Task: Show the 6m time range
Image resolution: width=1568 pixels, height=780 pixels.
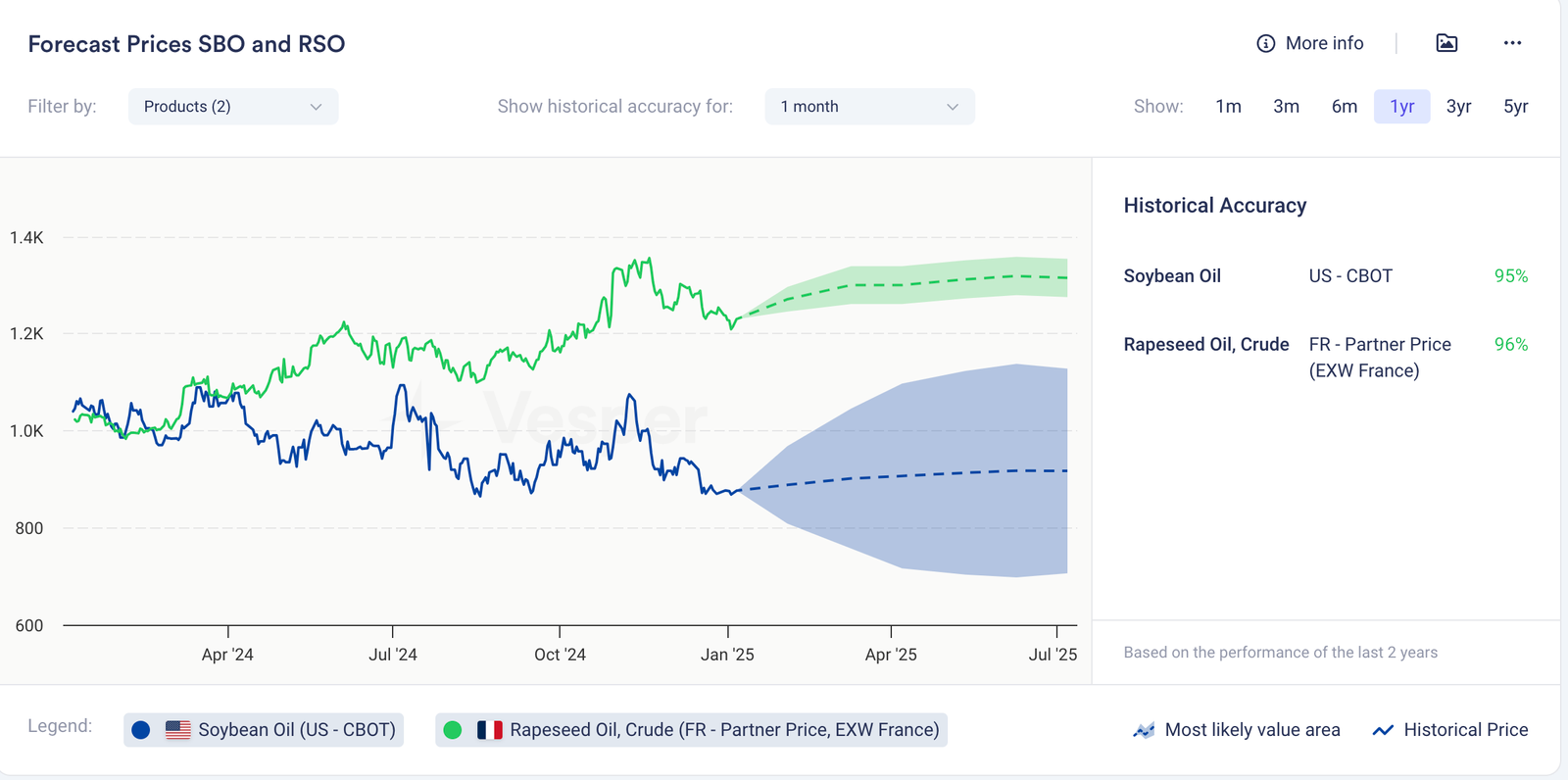Action: 1344,107
